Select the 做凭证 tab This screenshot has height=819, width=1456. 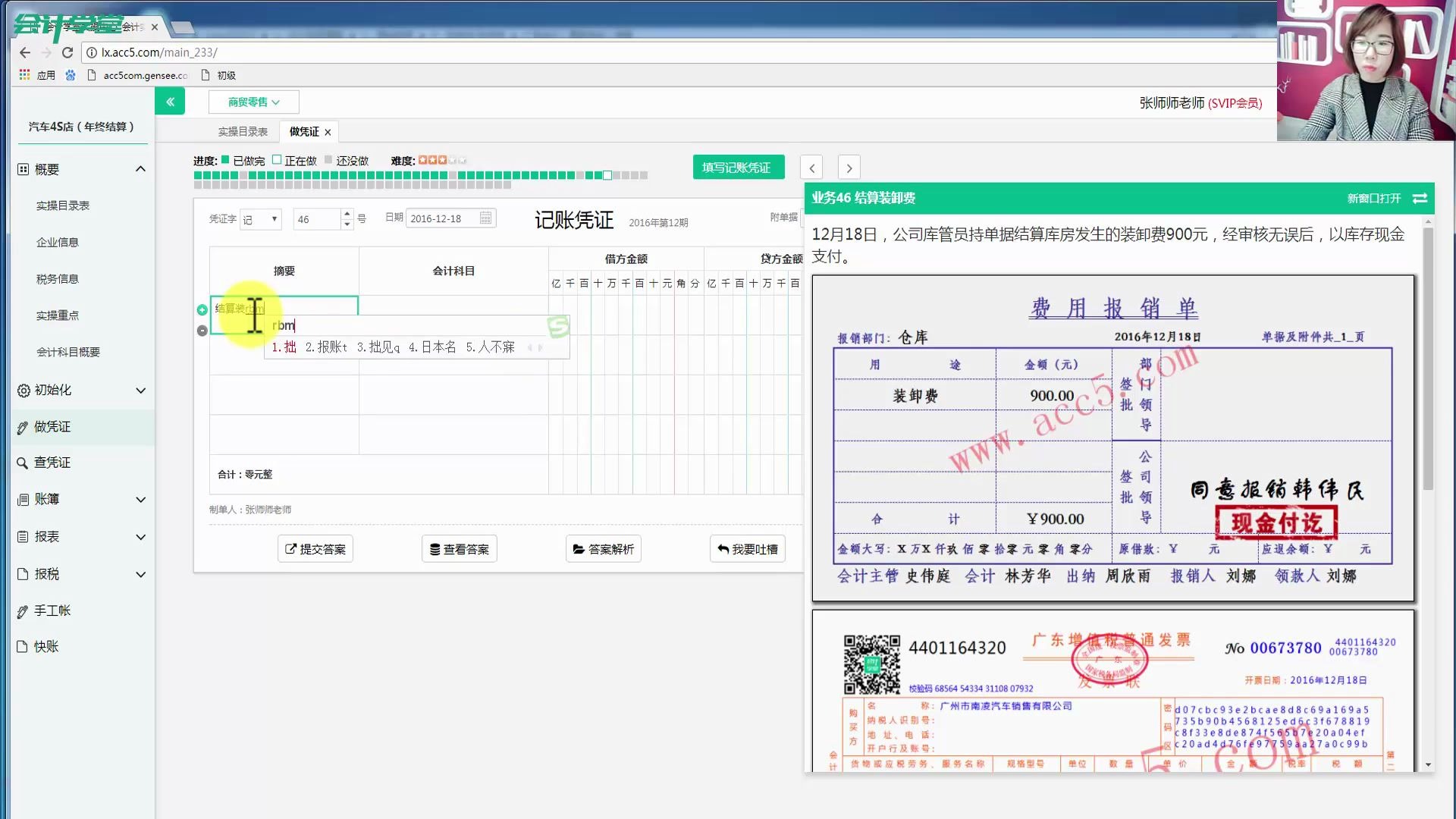pos(304,131)
